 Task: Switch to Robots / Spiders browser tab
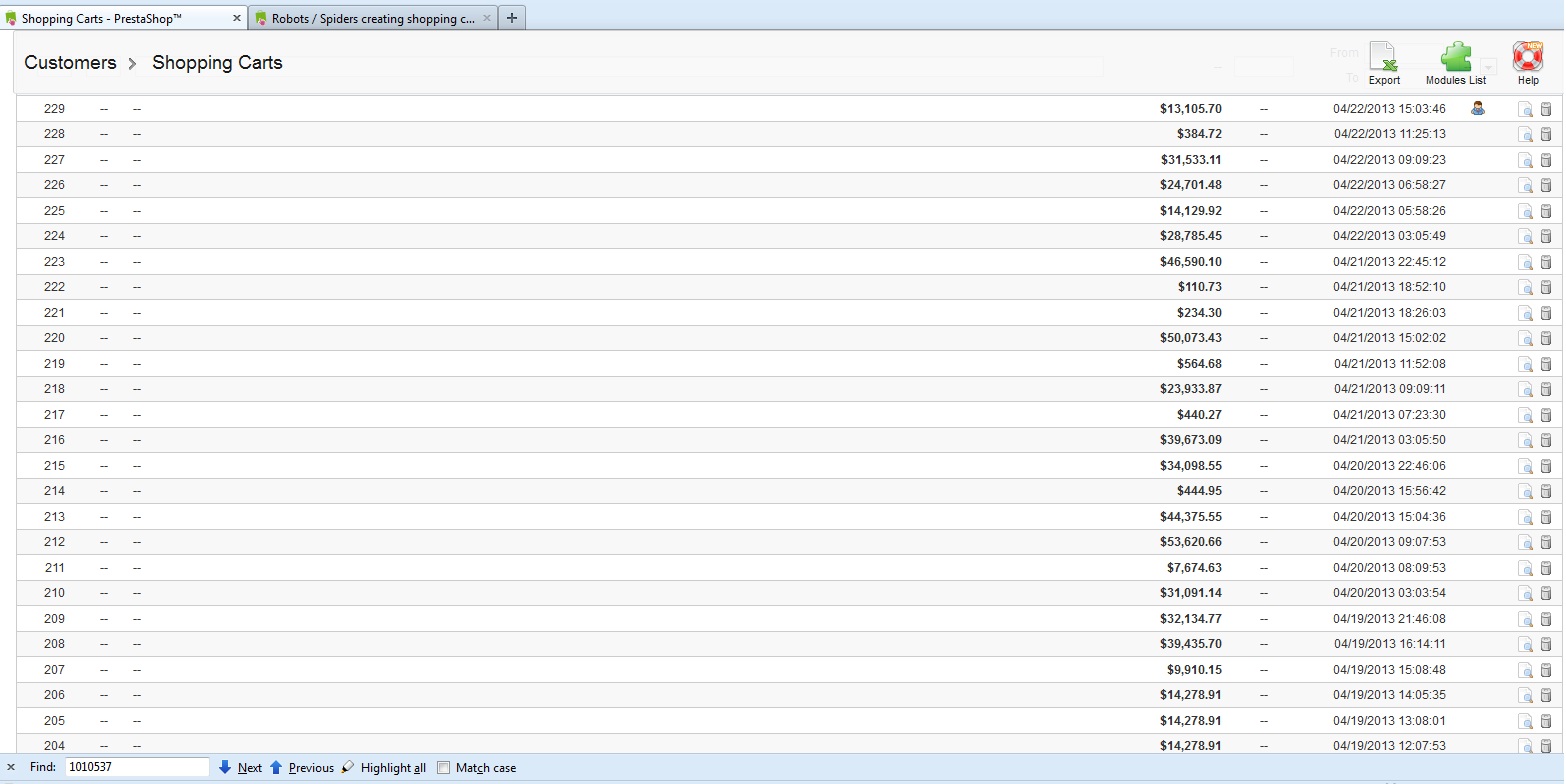coord(372,18)
